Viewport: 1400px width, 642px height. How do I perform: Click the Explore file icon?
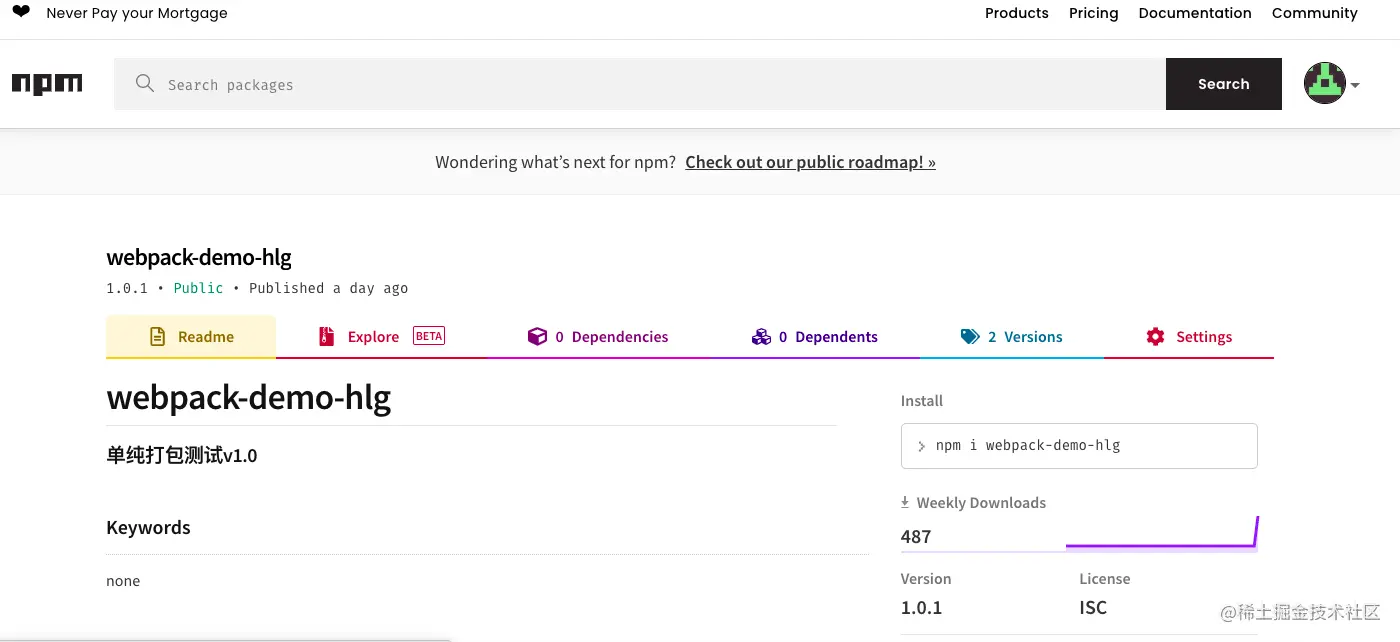[326, 337]
